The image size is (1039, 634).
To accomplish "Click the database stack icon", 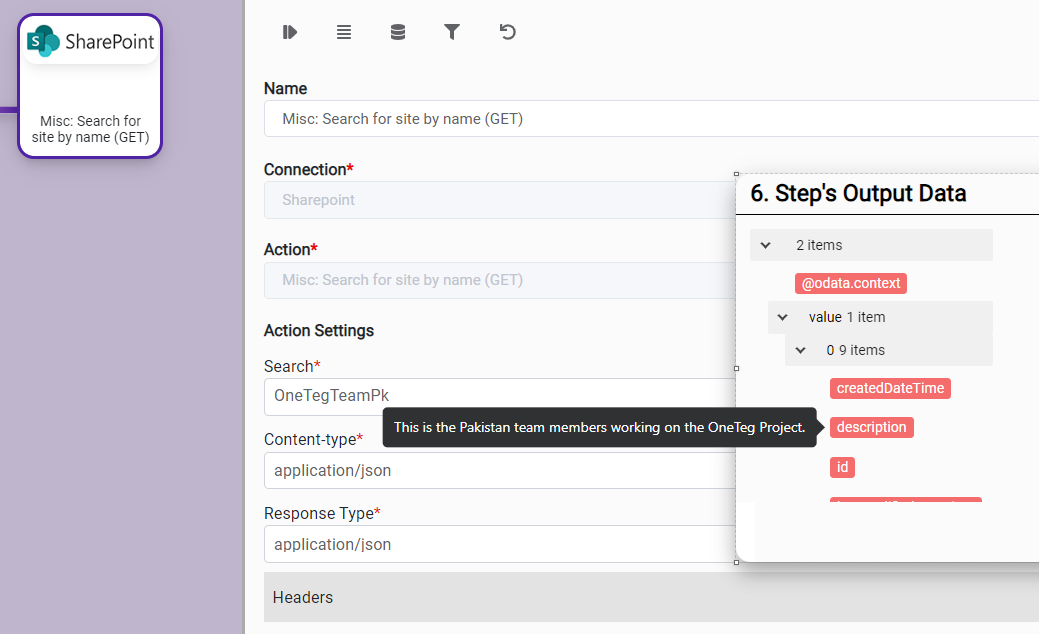I will click(x=398, y=32).
